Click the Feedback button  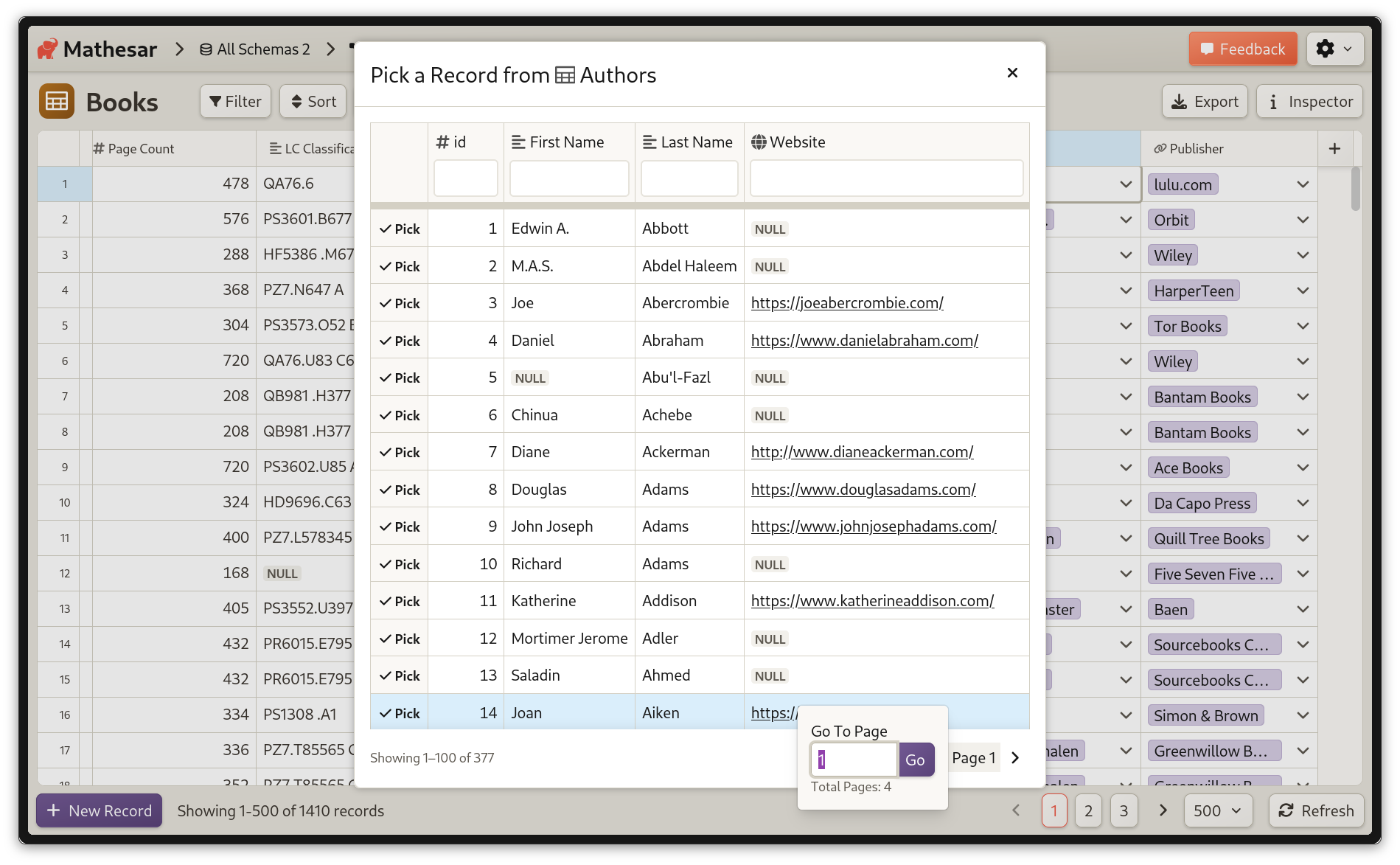click(1242, 49)
